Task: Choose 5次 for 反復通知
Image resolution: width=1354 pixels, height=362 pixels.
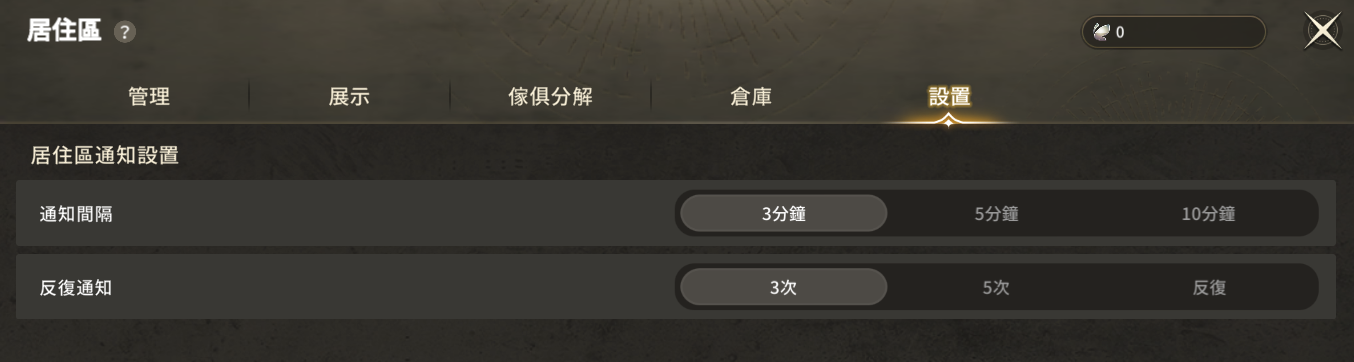Action: (996, 287)
